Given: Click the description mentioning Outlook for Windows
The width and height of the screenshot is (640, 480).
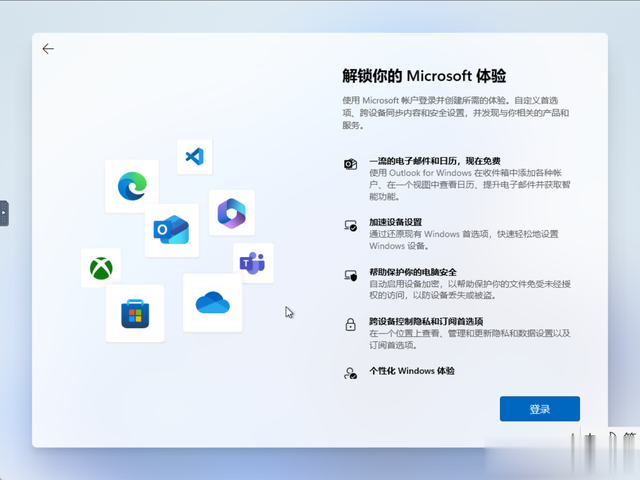Looking at the screenshot, I should (x=470, y=184).
